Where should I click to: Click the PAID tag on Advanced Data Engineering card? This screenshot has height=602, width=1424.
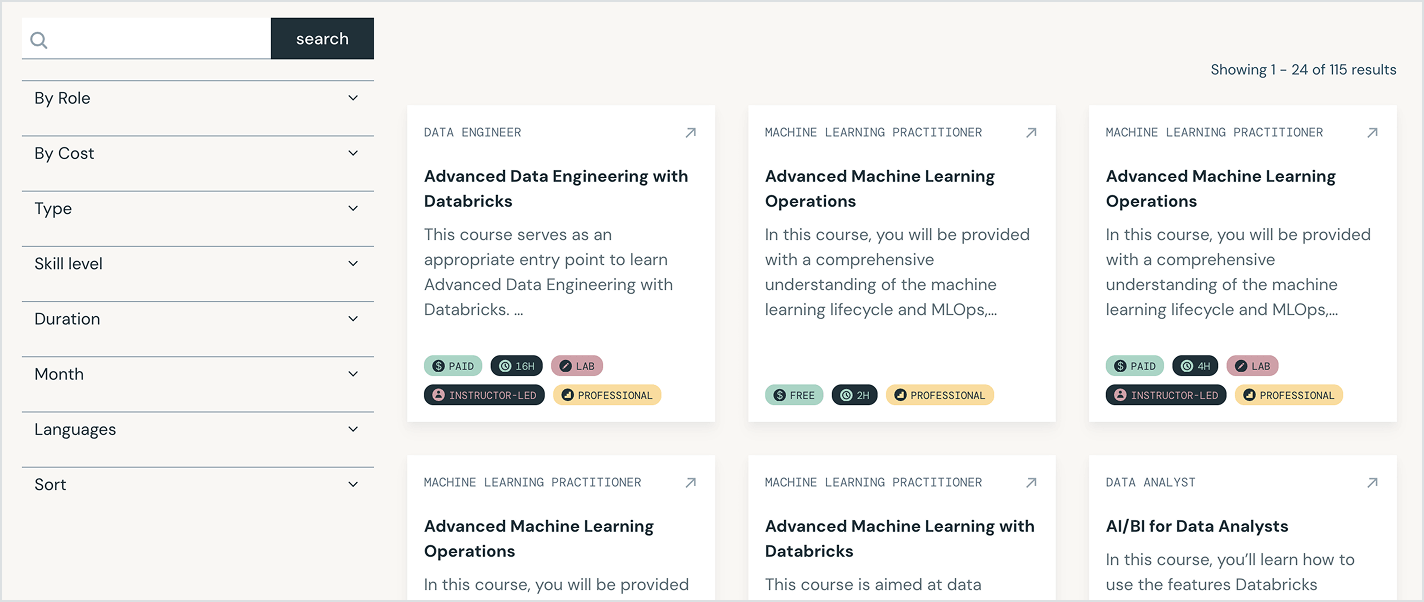click(x=453, y=366)
